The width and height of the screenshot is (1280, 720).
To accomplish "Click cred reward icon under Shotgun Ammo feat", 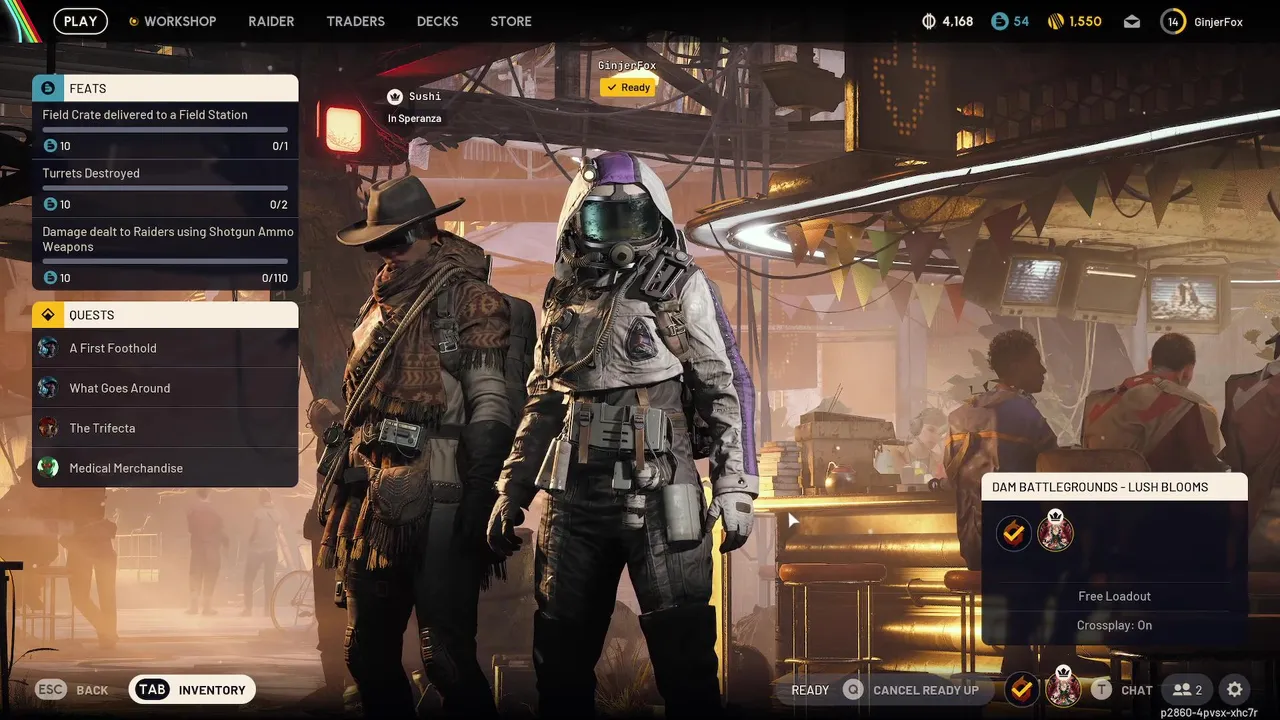I will [50, 278].
